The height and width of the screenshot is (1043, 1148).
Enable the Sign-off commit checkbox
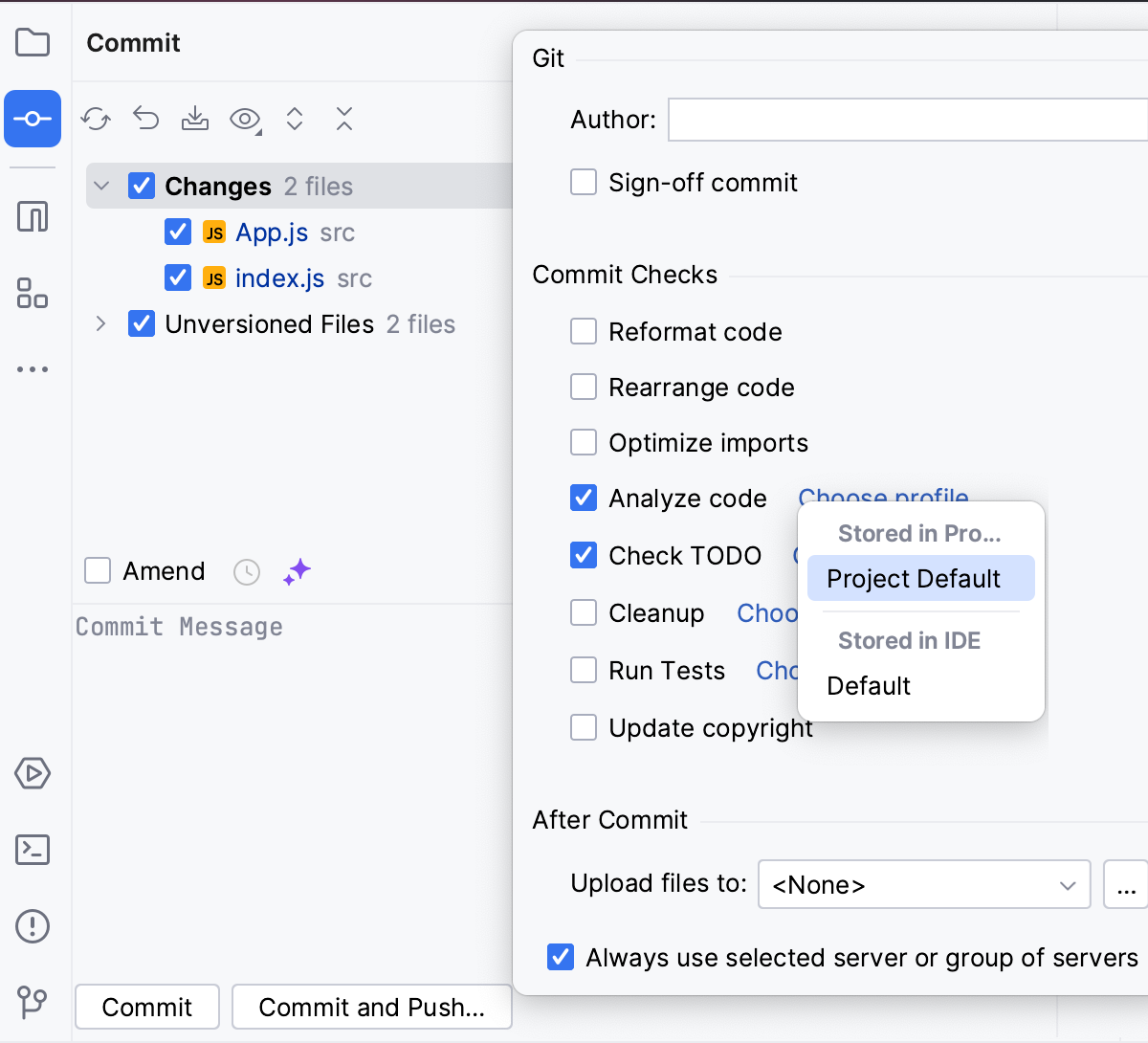584,182
